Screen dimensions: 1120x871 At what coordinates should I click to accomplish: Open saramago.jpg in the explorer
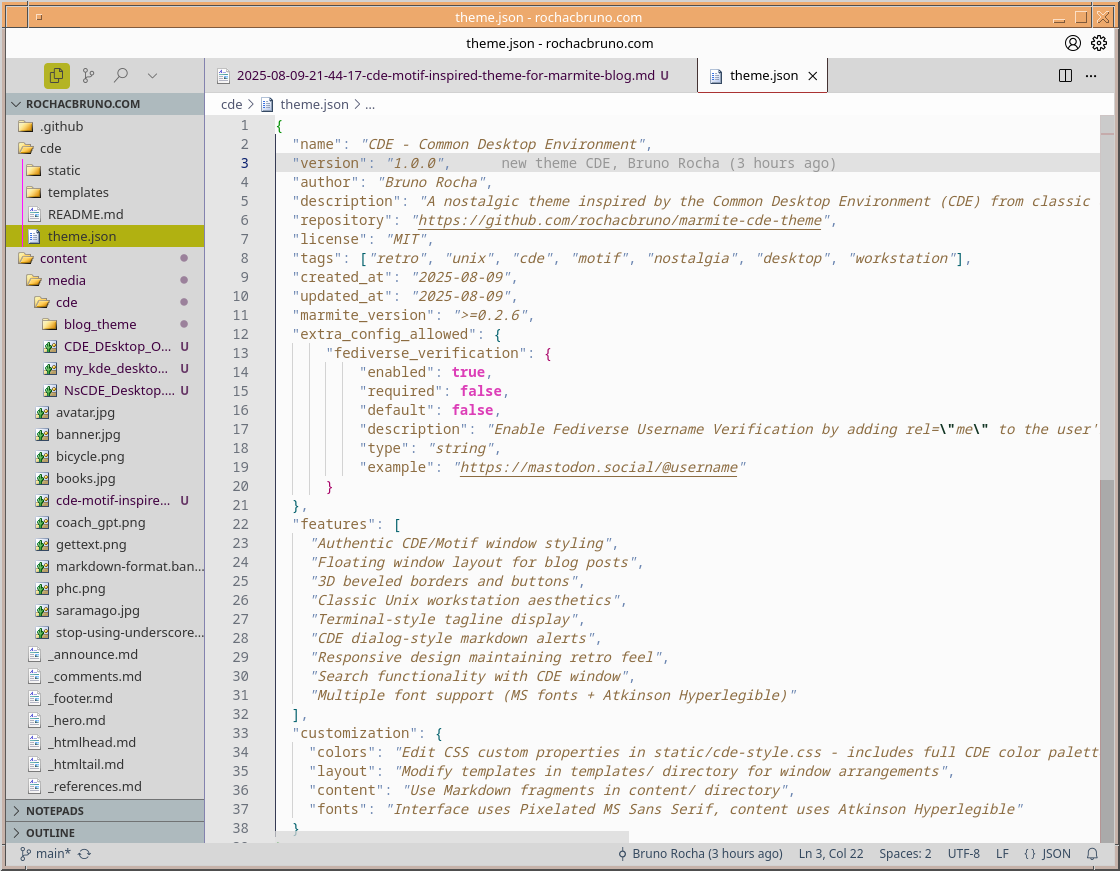[x=105, y=610]
